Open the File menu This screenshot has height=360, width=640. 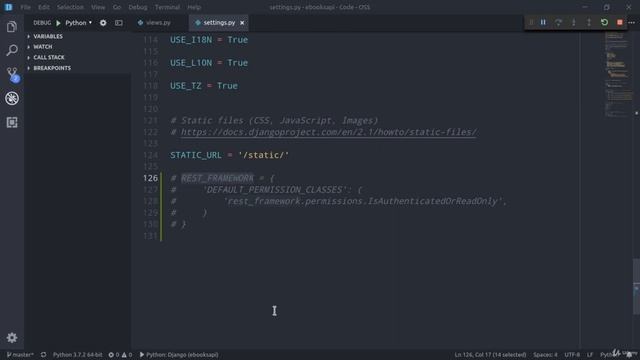point(25,7)
